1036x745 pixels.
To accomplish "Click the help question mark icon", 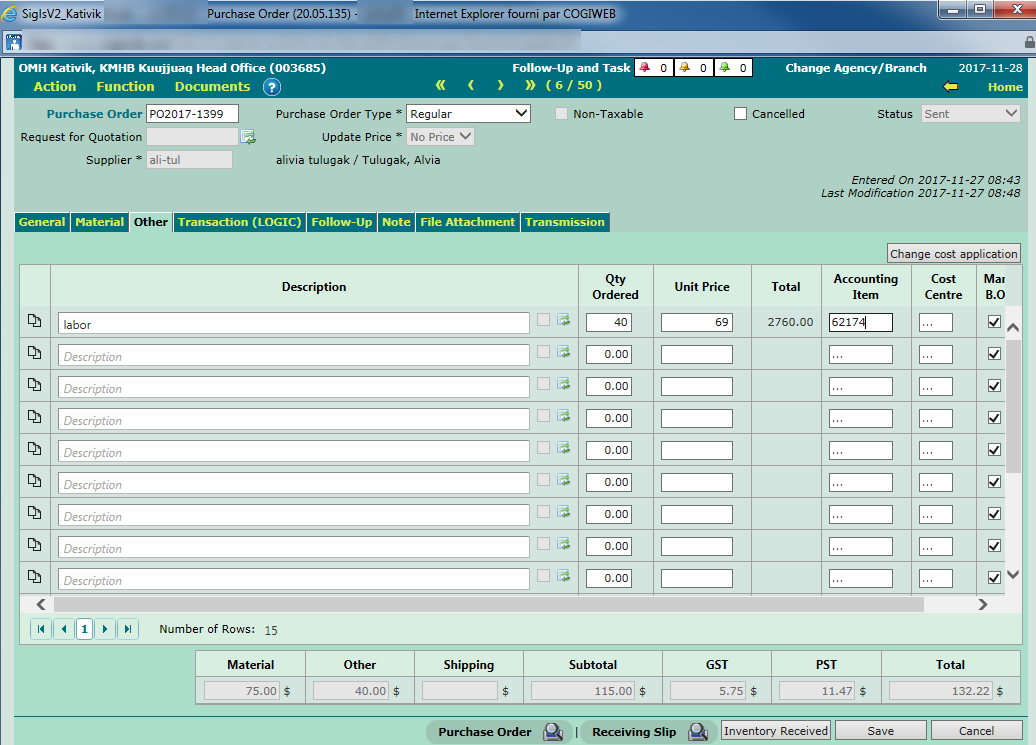I will [271, 87].
